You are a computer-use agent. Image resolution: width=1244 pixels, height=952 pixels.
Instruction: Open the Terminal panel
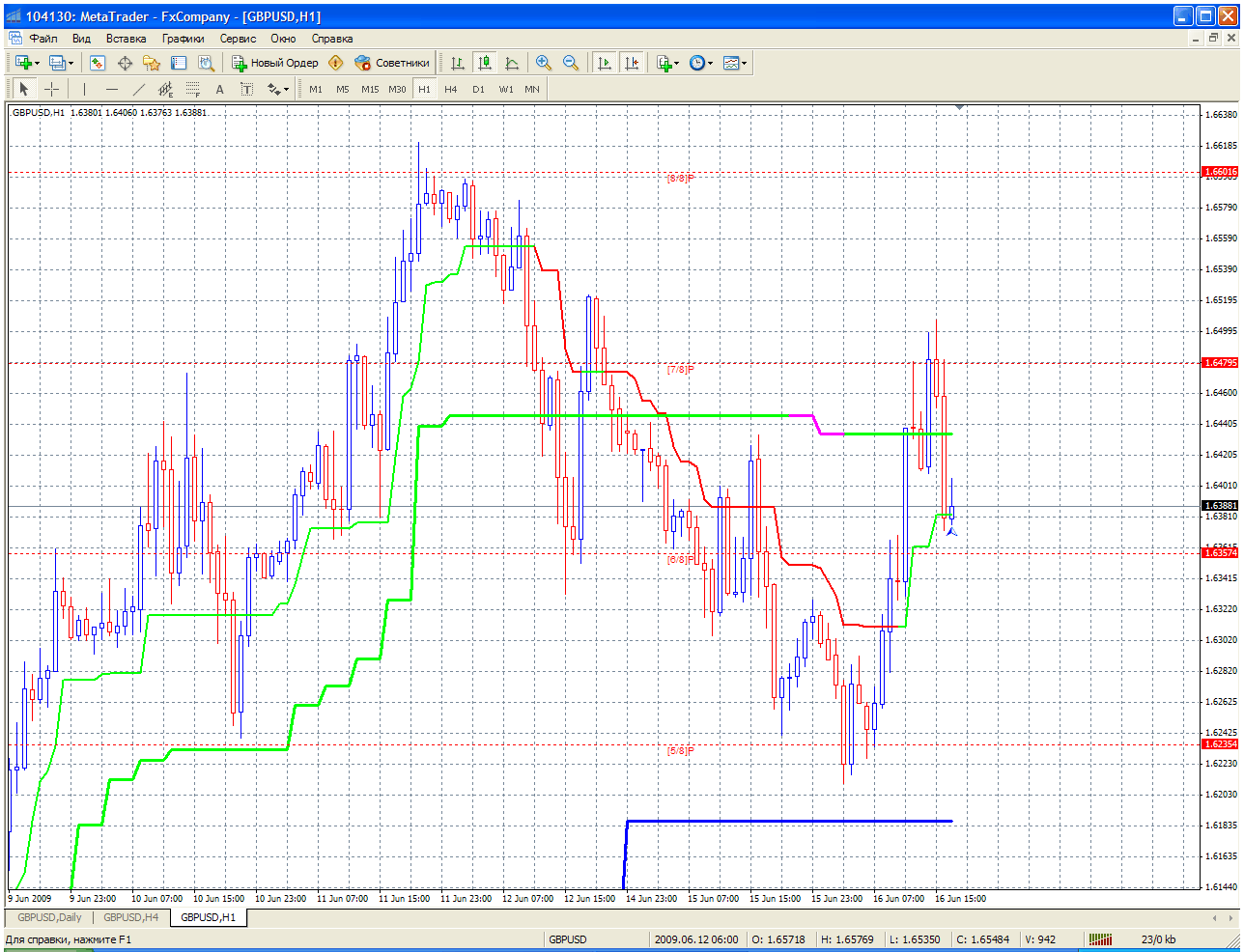tap(179, 63)
